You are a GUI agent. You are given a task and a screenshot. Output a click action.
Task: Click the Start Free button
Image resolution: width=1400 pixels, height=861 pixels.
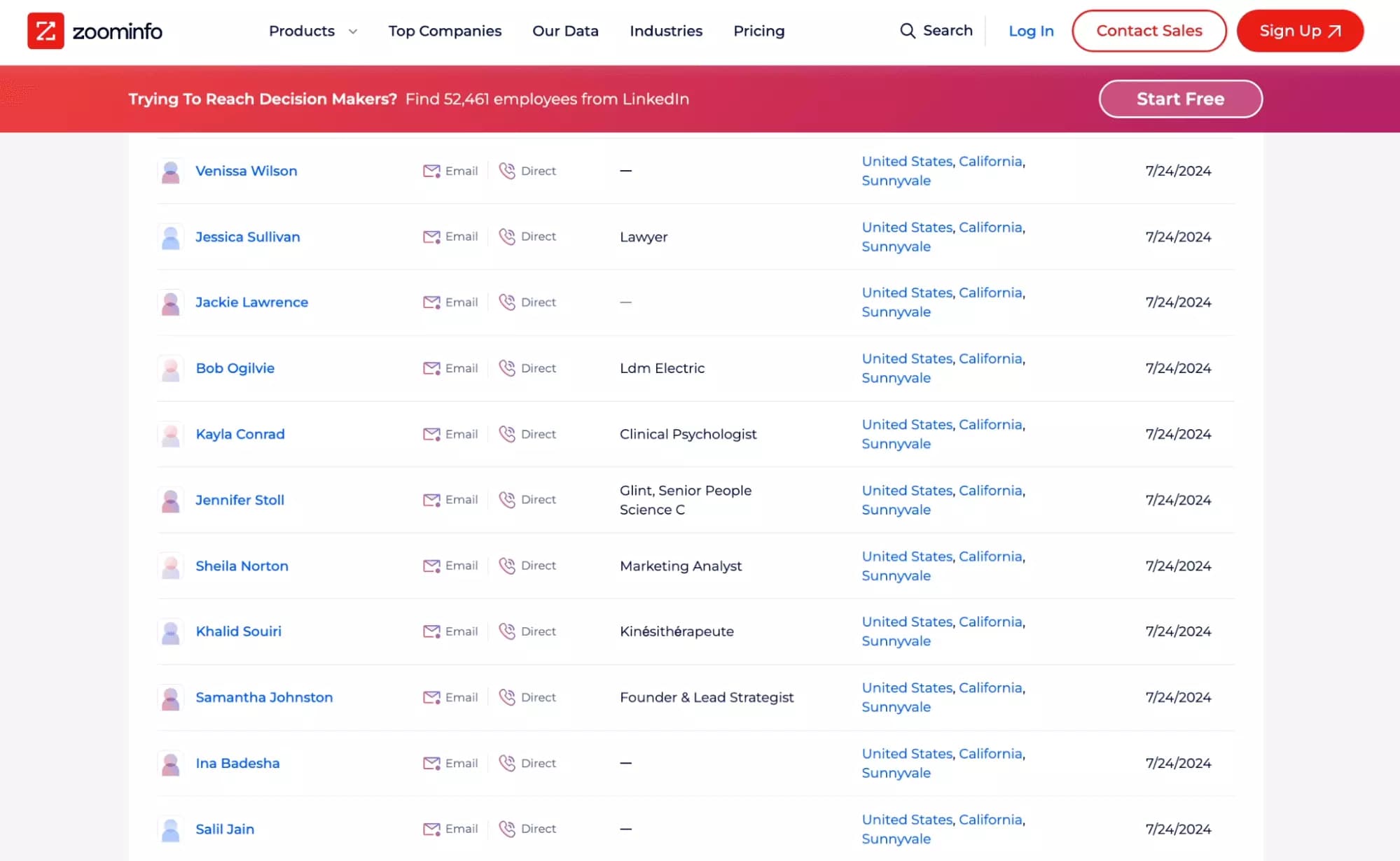pos(1180,99)
